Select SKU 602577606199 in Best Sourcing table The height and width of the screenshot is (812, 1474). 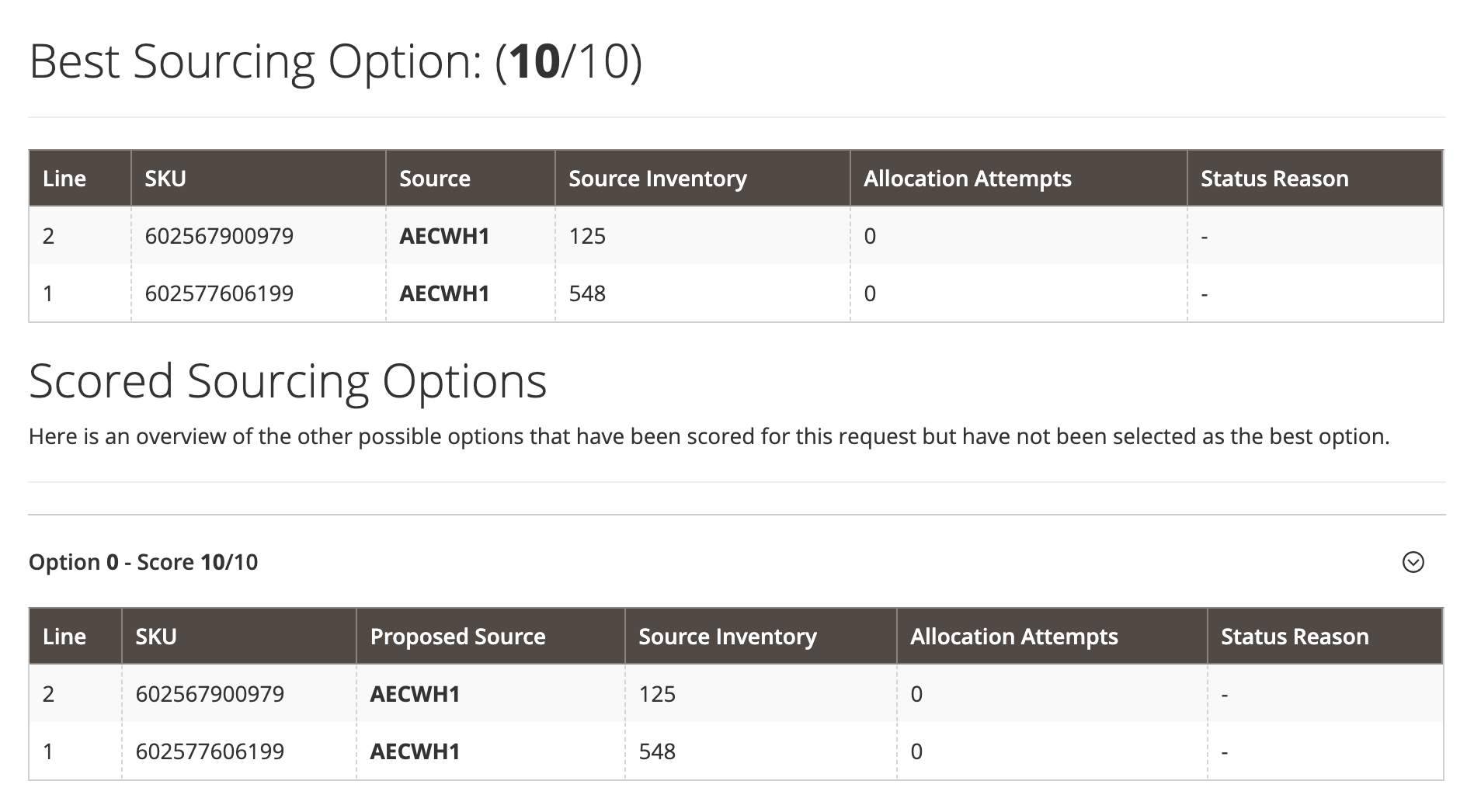tap(219, 293)
